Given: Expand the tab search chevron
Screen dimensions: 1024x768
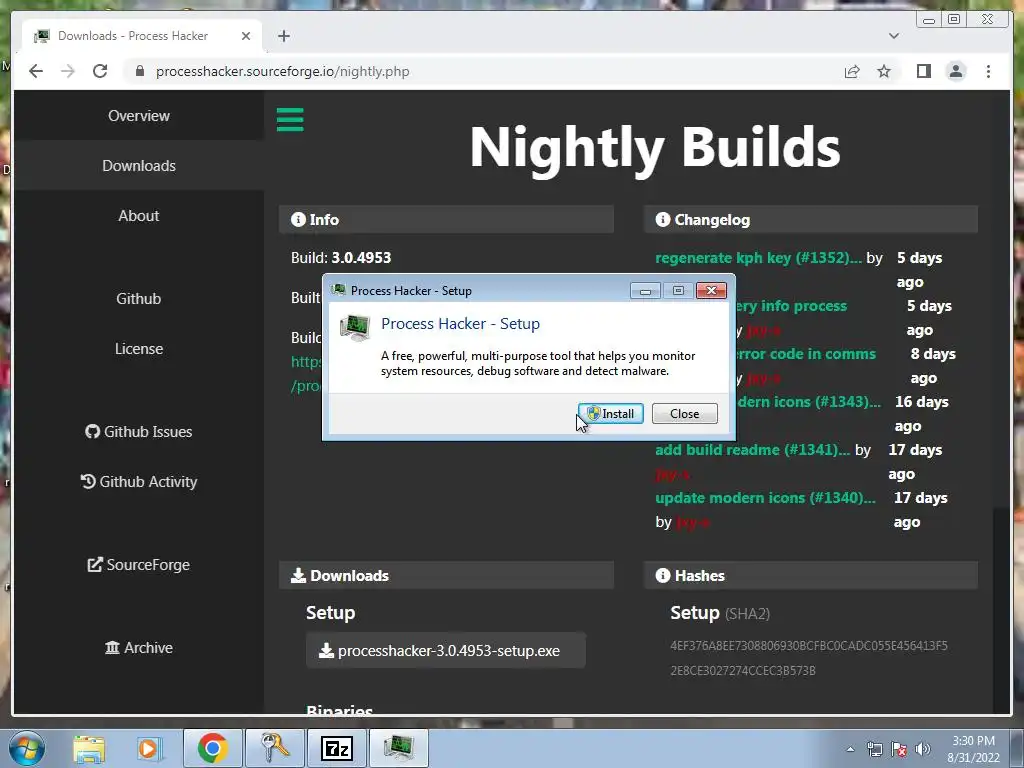Looking at the screenshot, I should click(x=894, y=36).
